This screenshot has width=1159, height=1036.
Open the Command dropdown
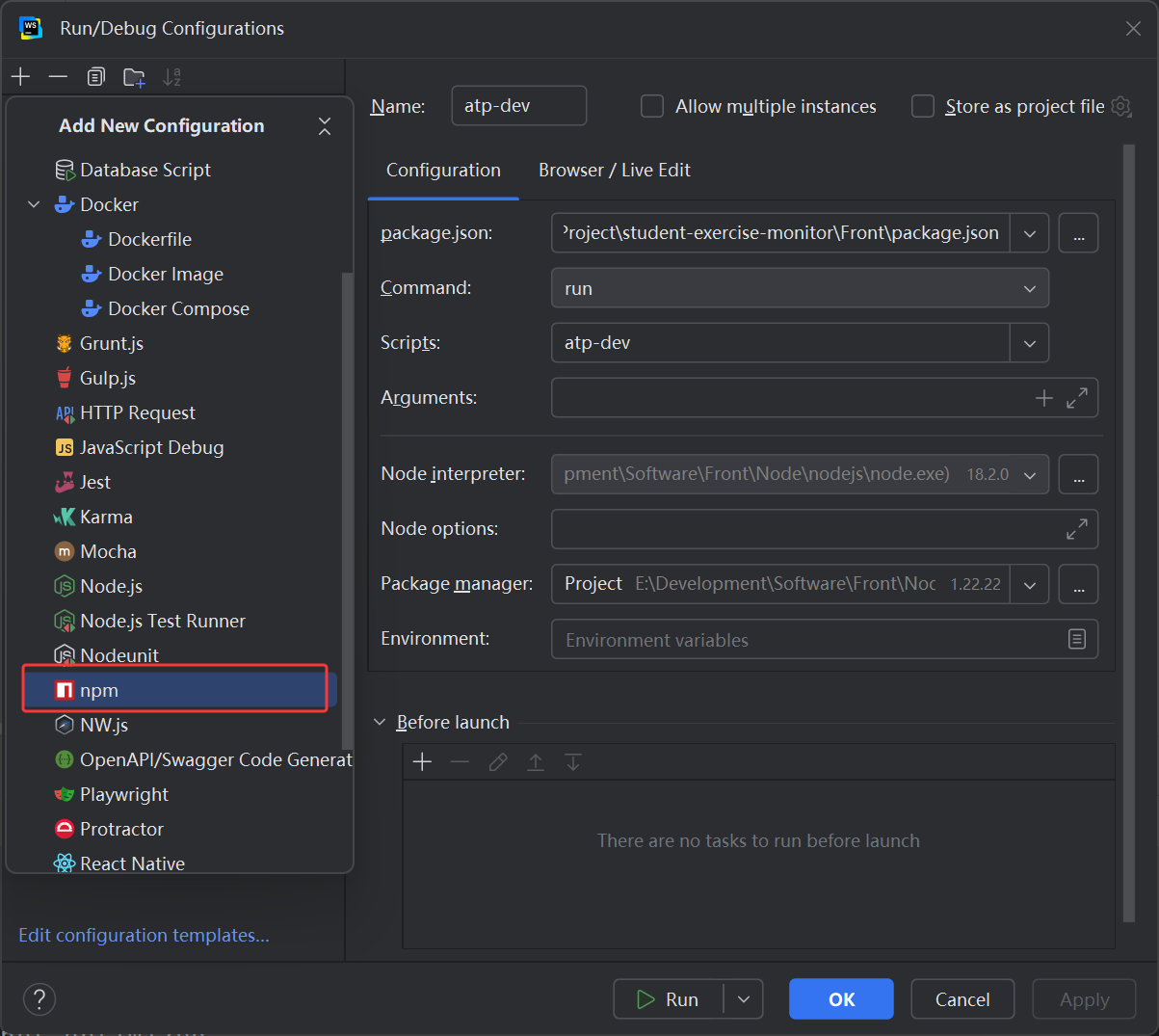coord(800,288)
